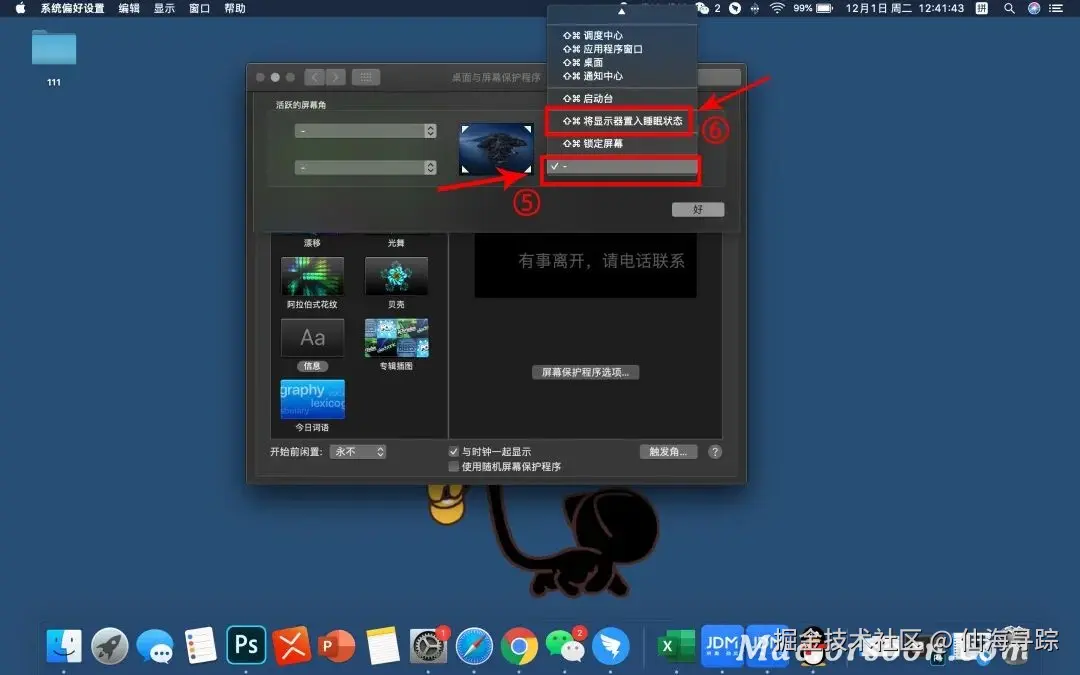
Task: Enable 使用随机屏幕保护程序 checkbox
Action: coord(453,466)
